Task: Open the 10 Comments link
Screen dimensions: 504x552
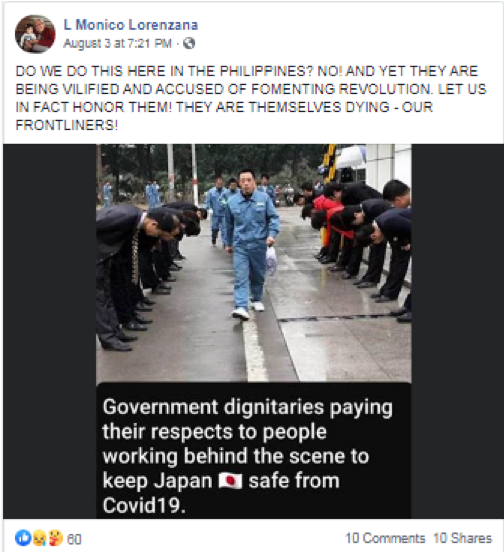Action: 385,538
